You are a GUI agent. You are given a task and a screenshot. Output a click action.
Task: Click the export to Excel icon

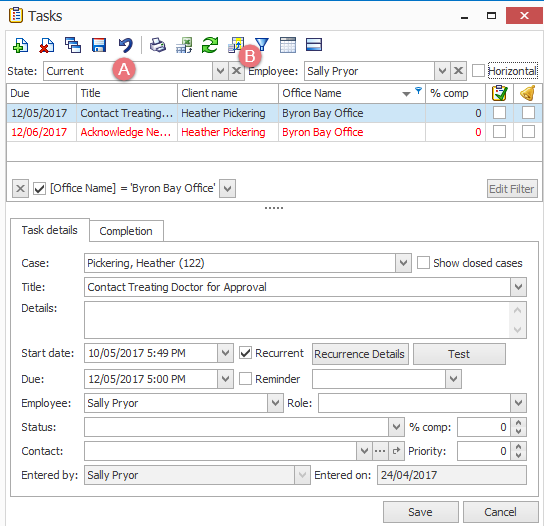pos(184,45)
